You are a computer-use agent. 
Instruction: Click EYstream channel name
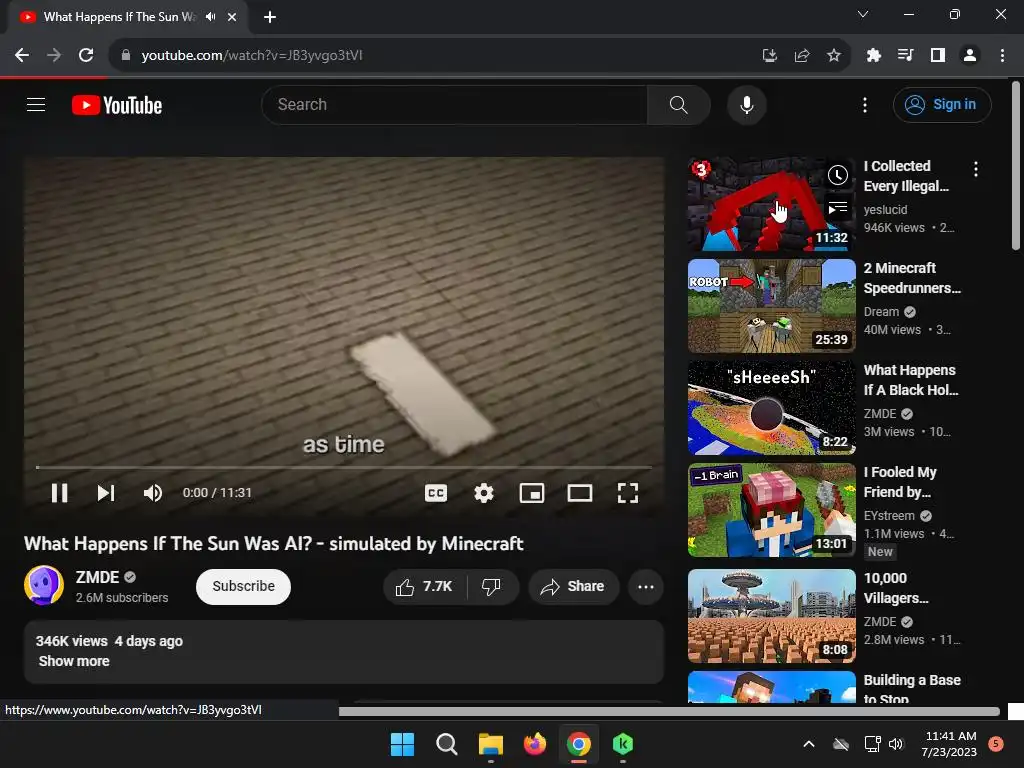(889, 515)
